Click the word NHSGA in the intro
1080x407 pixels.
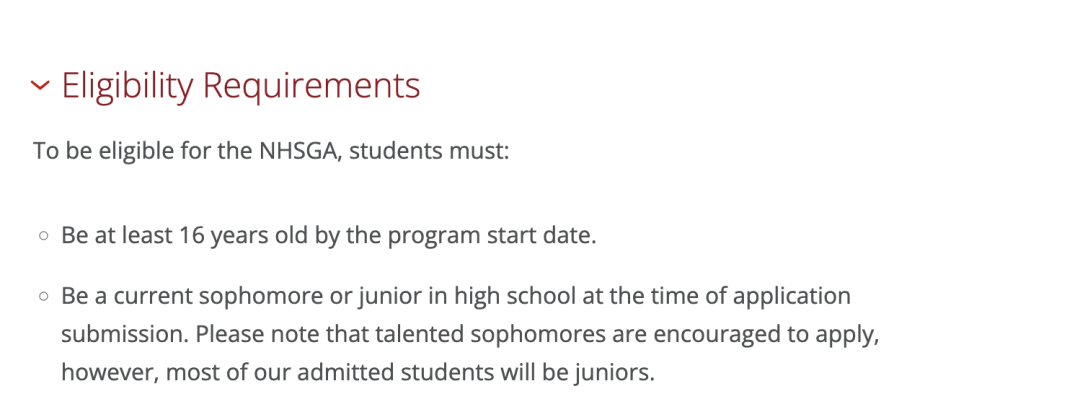coord(300,151)
